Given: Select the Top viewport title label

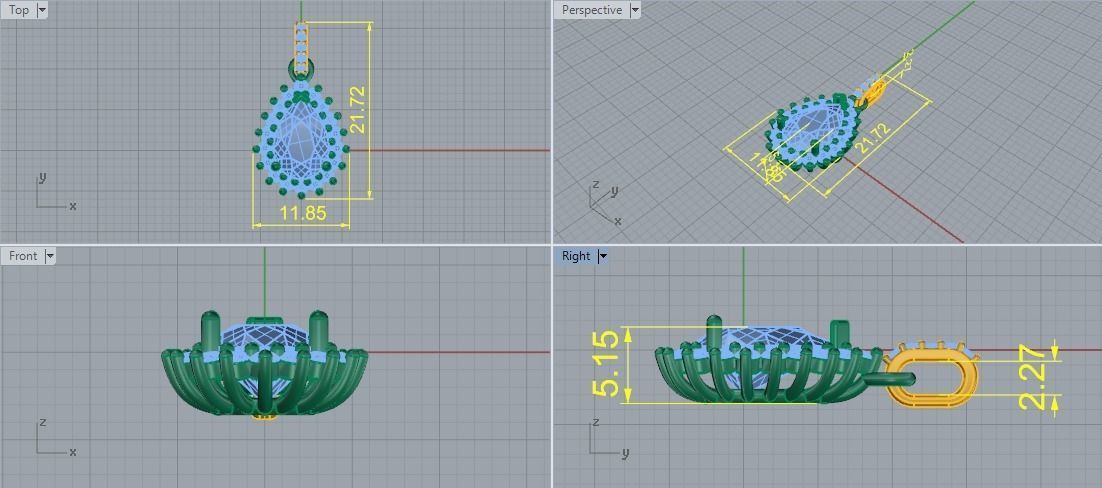Looking at the screenshot, I should [19, 10].
